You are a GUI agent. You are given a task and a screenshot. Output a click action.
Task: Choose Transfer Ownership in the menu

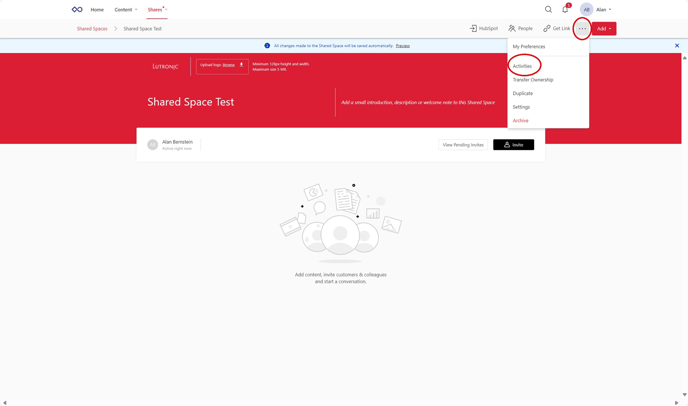point(533,80)
